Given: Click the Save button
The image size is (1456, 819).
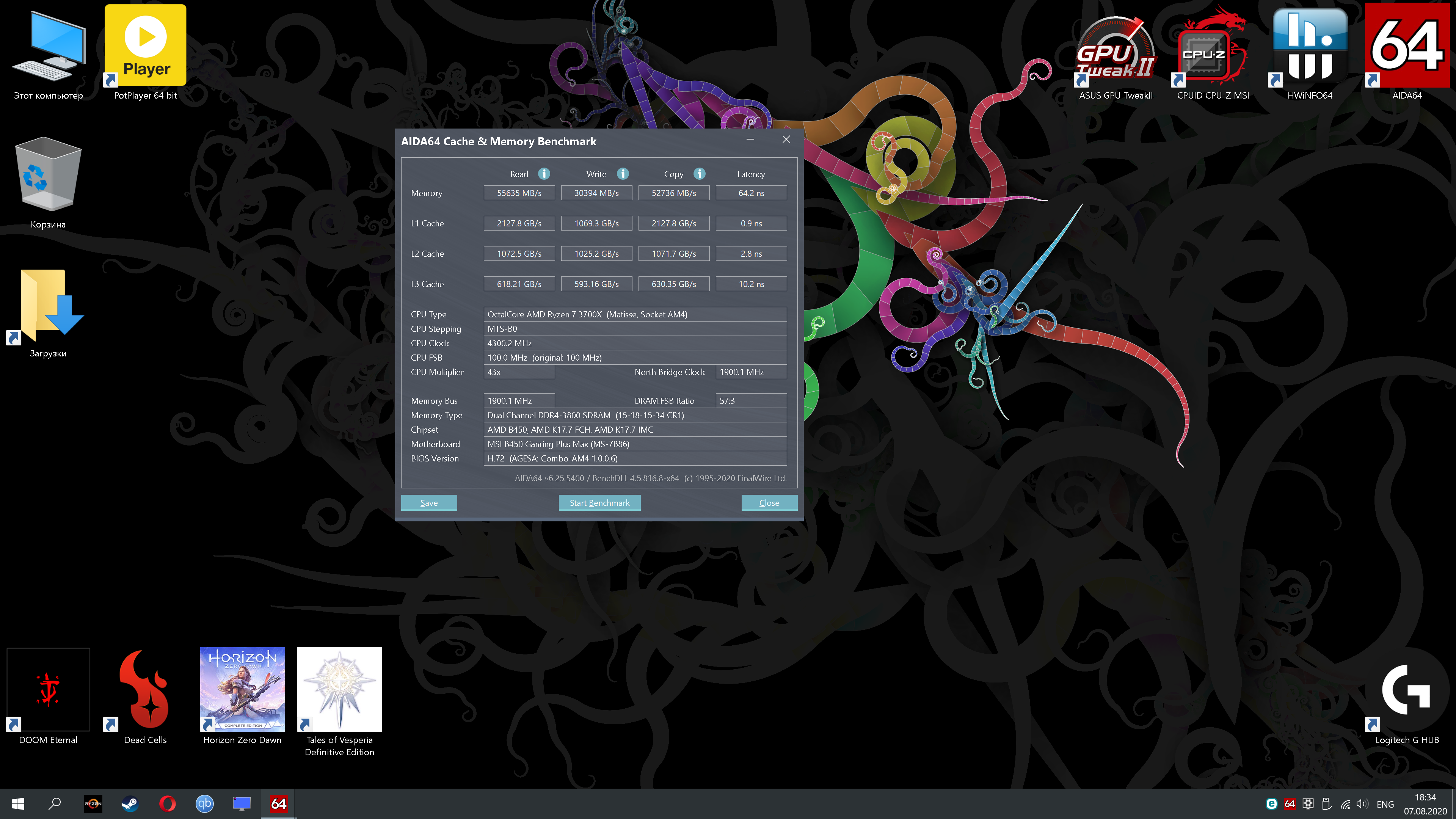Looking at the screenshot, I should tap(428, 502).
